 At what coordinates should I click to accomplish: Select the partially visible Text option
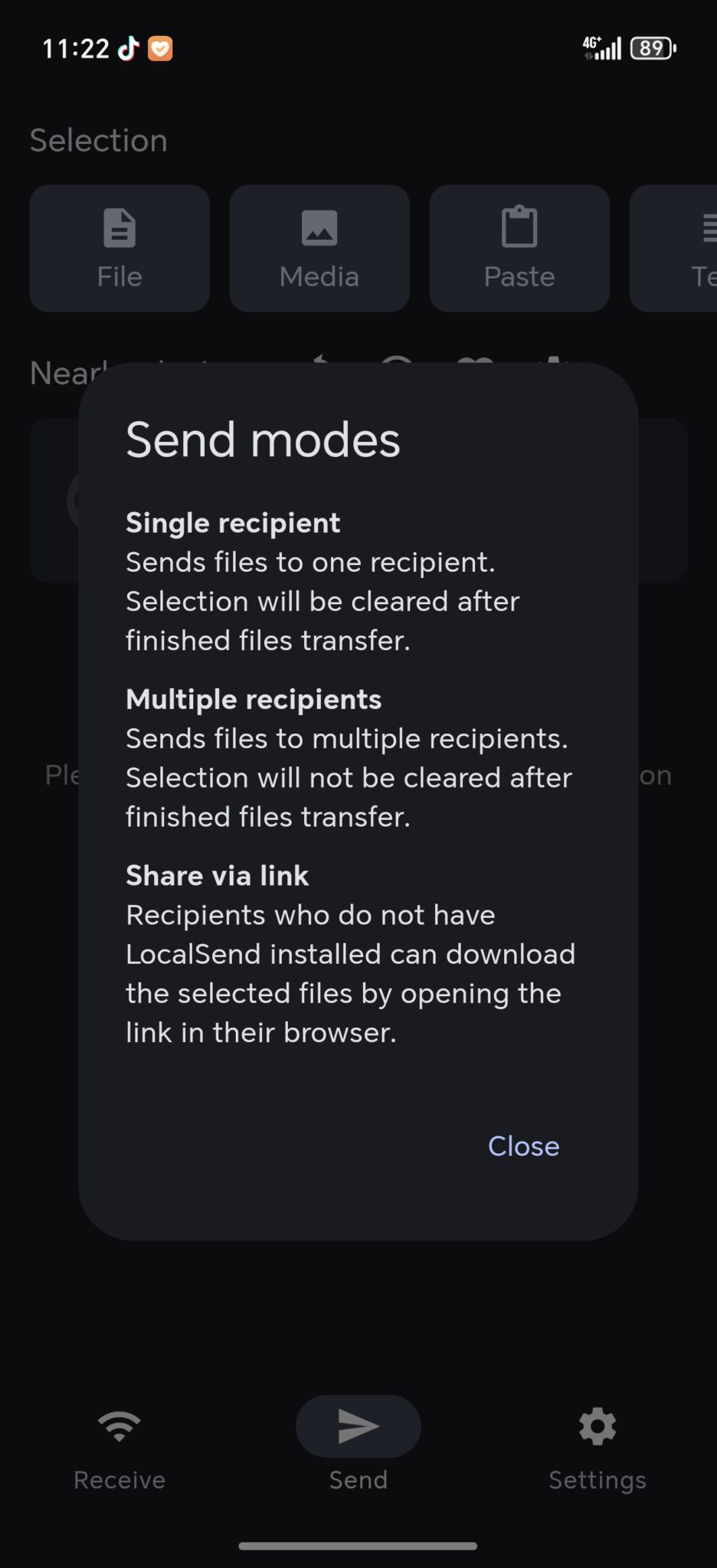tap(673, 248)
